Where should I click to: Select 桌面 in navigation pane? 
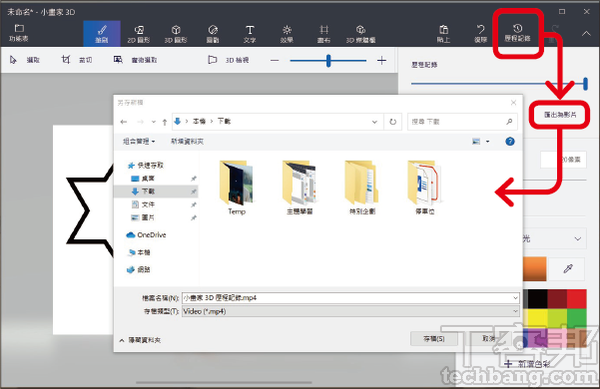[143, 178]
